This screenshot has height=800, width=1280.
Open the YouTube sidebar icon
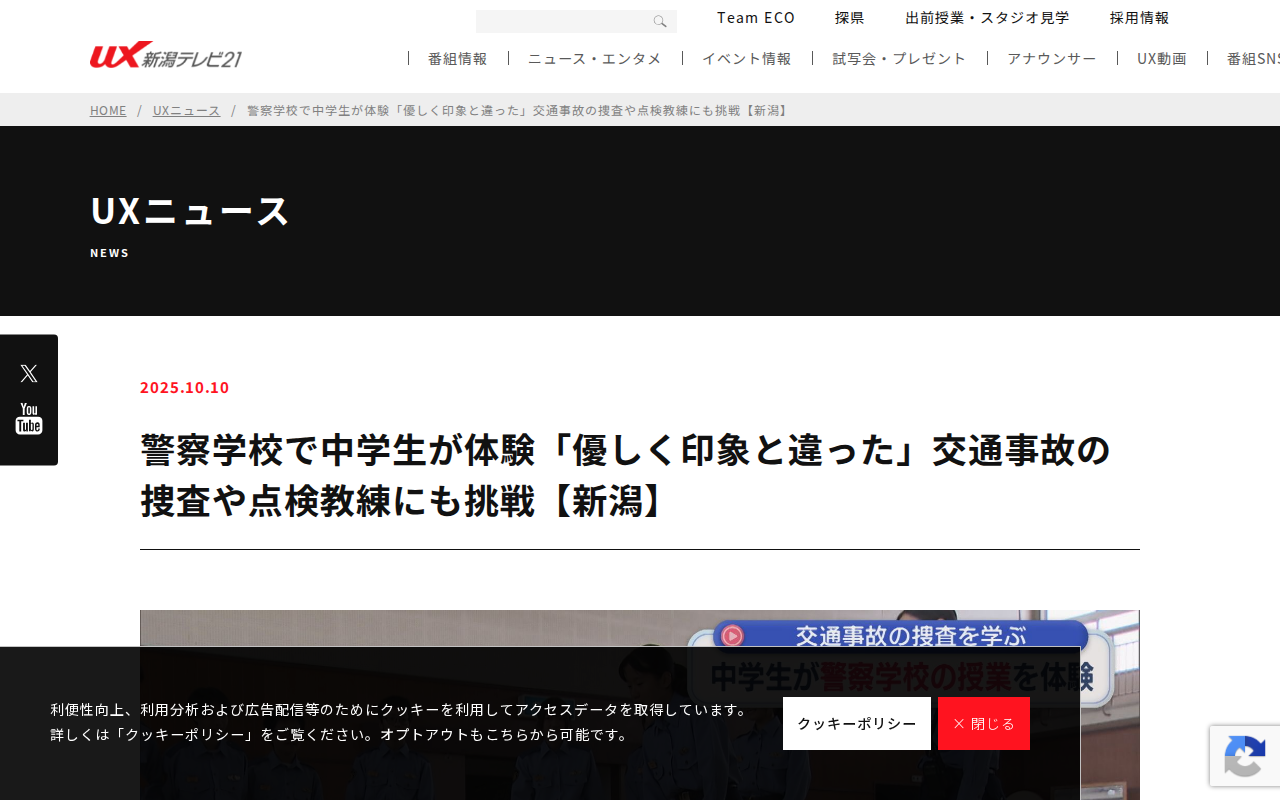point(29,419)
